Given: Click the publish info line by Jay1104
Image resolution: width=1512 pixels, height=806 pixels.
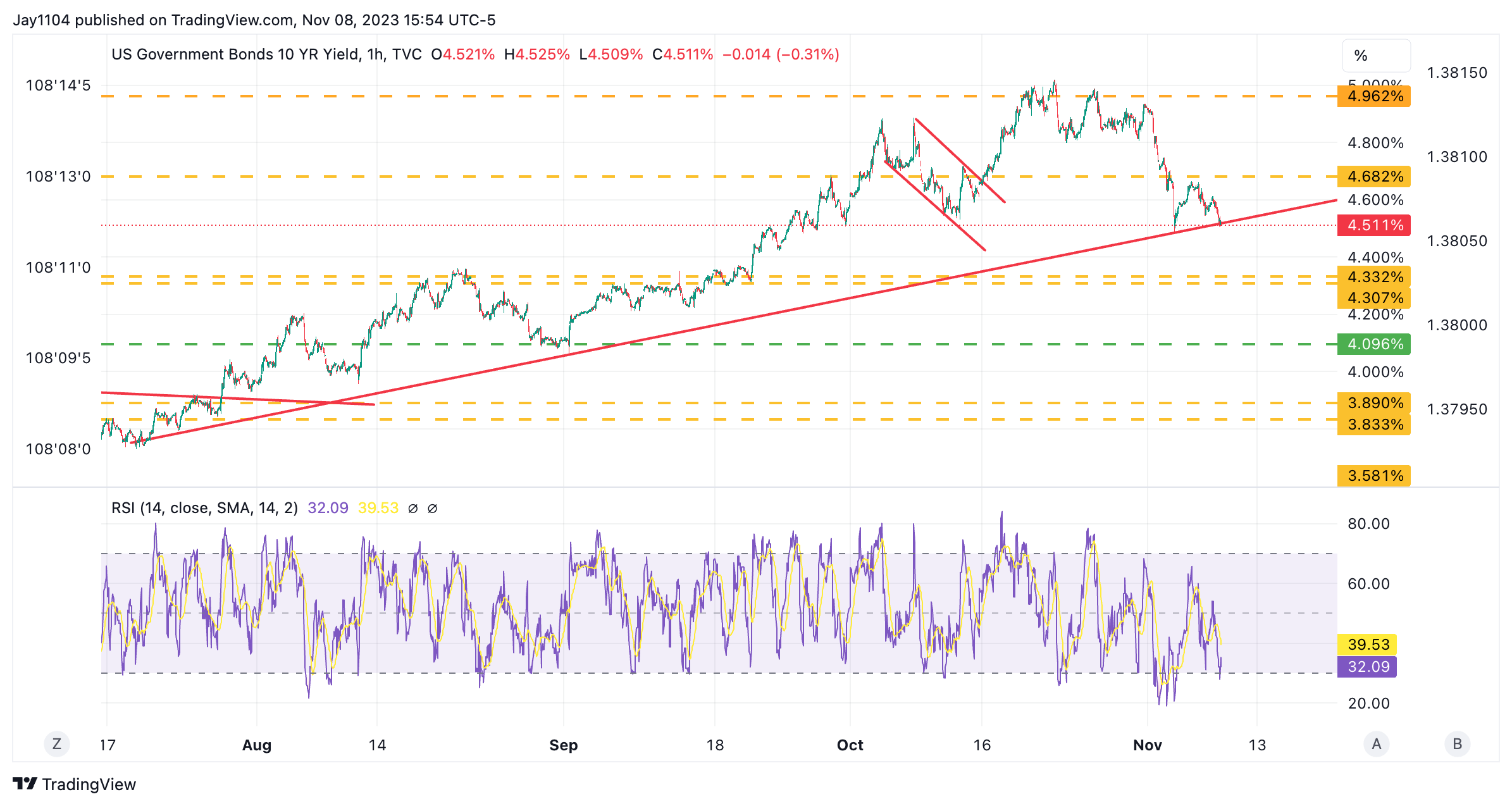Looking at the screenshot, I should pos(254,20).
